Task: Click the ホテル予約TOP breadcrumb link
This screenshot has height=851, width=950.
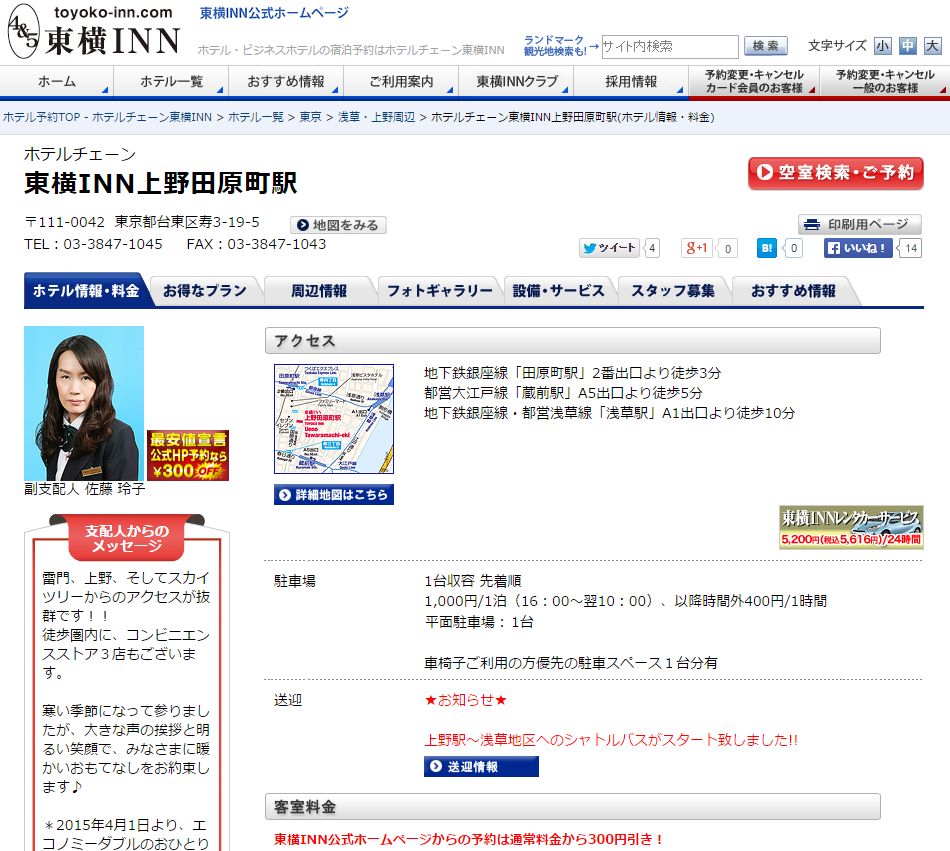Action: pos(108,117)
